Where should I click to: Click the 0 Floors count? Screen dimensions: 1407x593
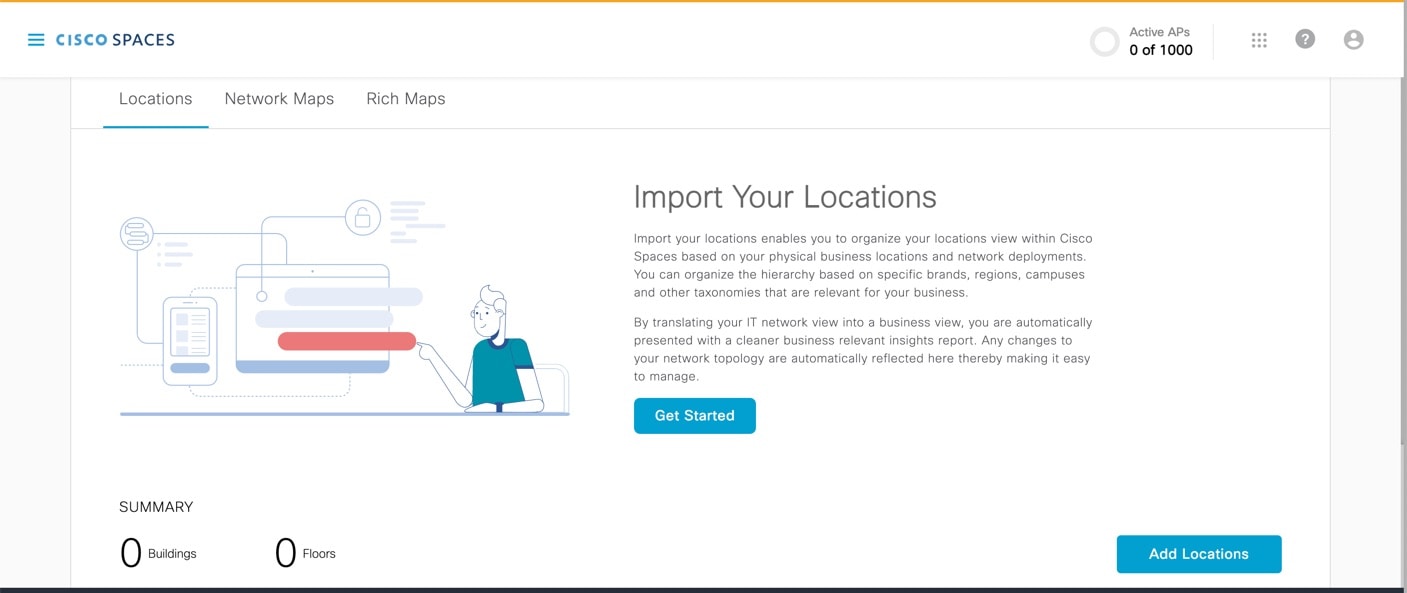(305, 553)
